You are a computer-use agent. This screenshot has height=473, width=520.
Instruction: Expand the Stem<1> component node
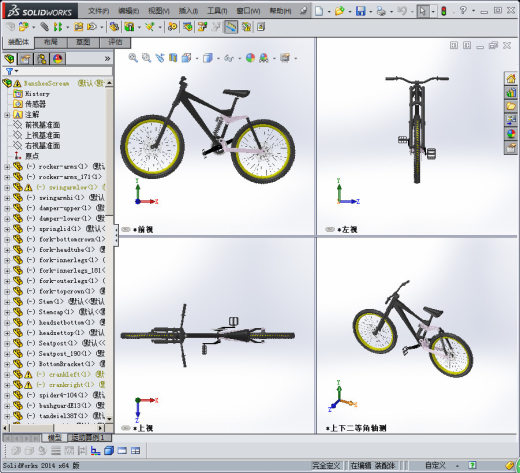[7, 302]
